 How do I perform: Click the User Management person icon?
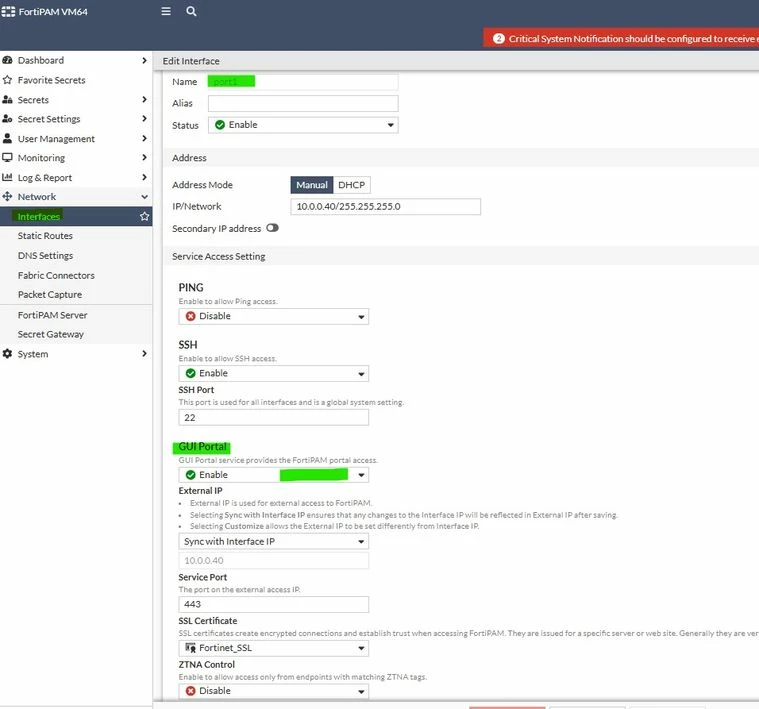pos(7,138)
